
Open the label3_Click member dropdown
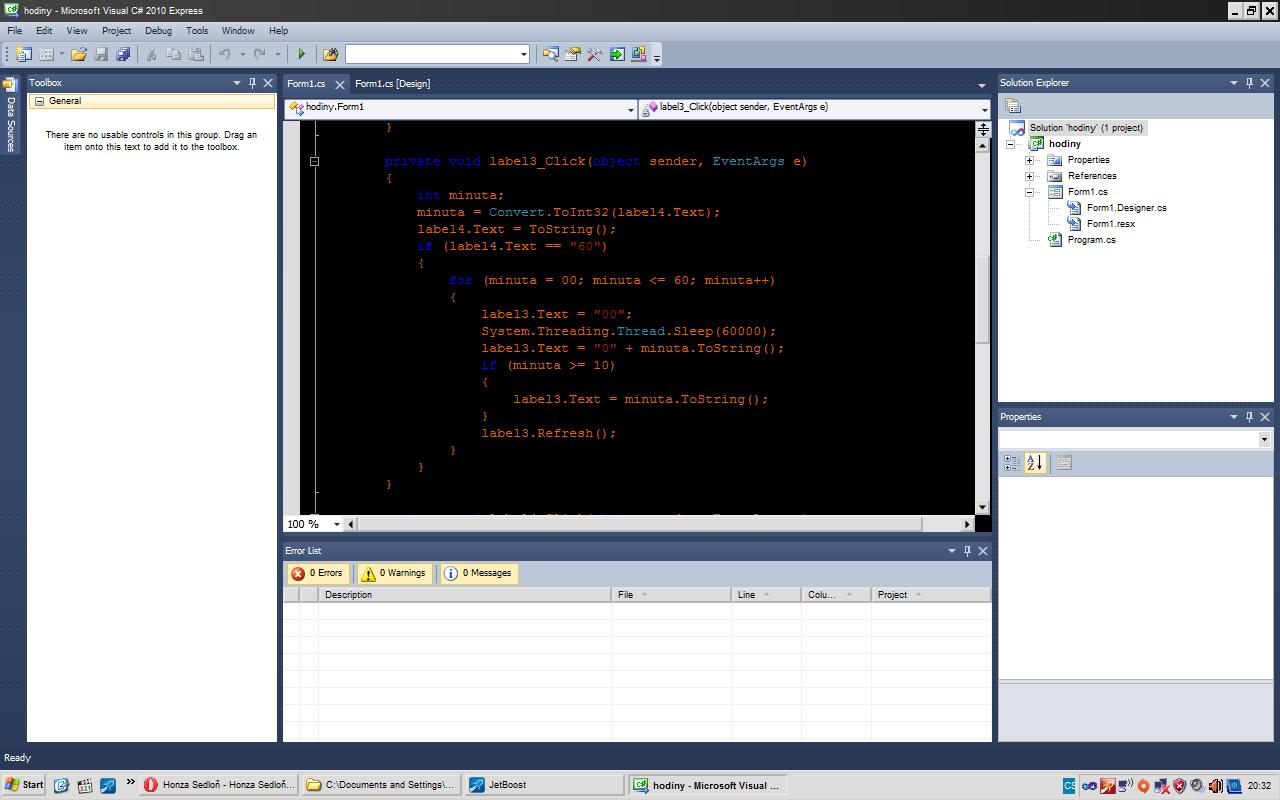(983, 108)
